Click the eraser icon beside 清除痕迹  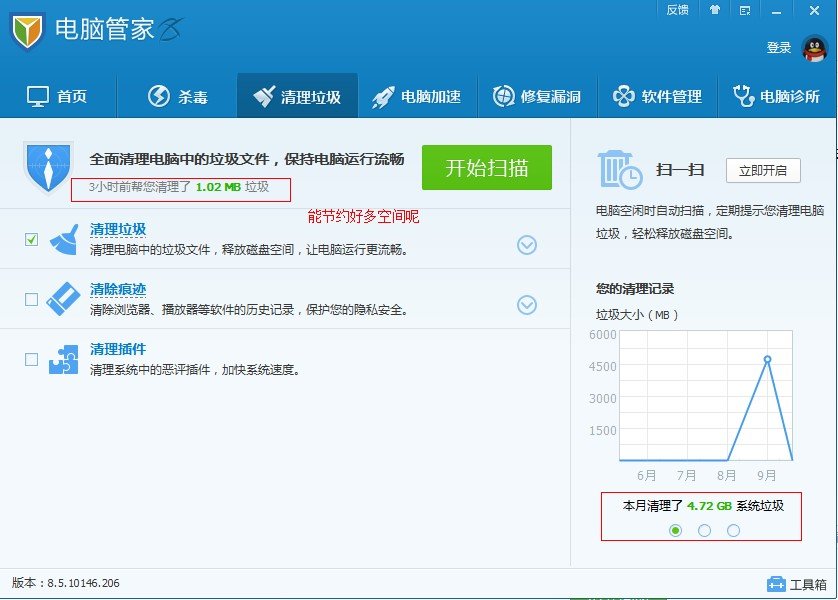[x=62, y=298]
